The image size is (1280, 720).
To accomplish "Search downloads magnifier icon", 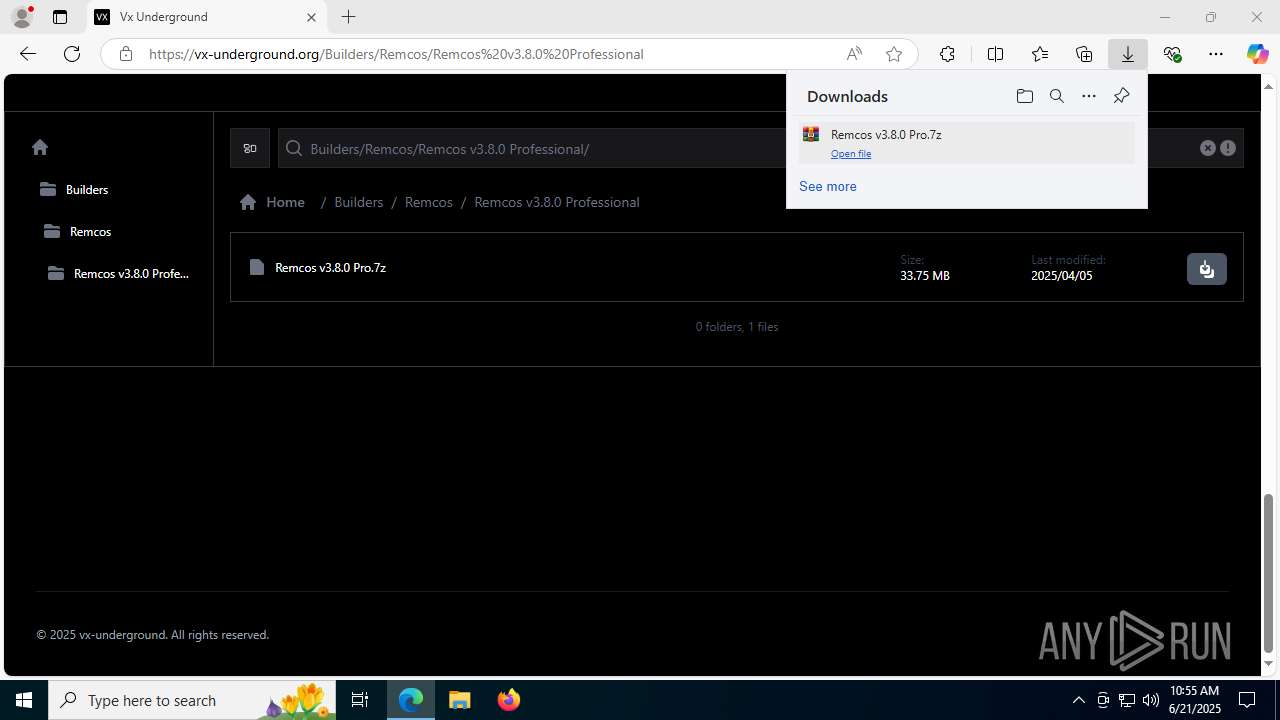I will pyautogui.click(x=1056, y=96).
